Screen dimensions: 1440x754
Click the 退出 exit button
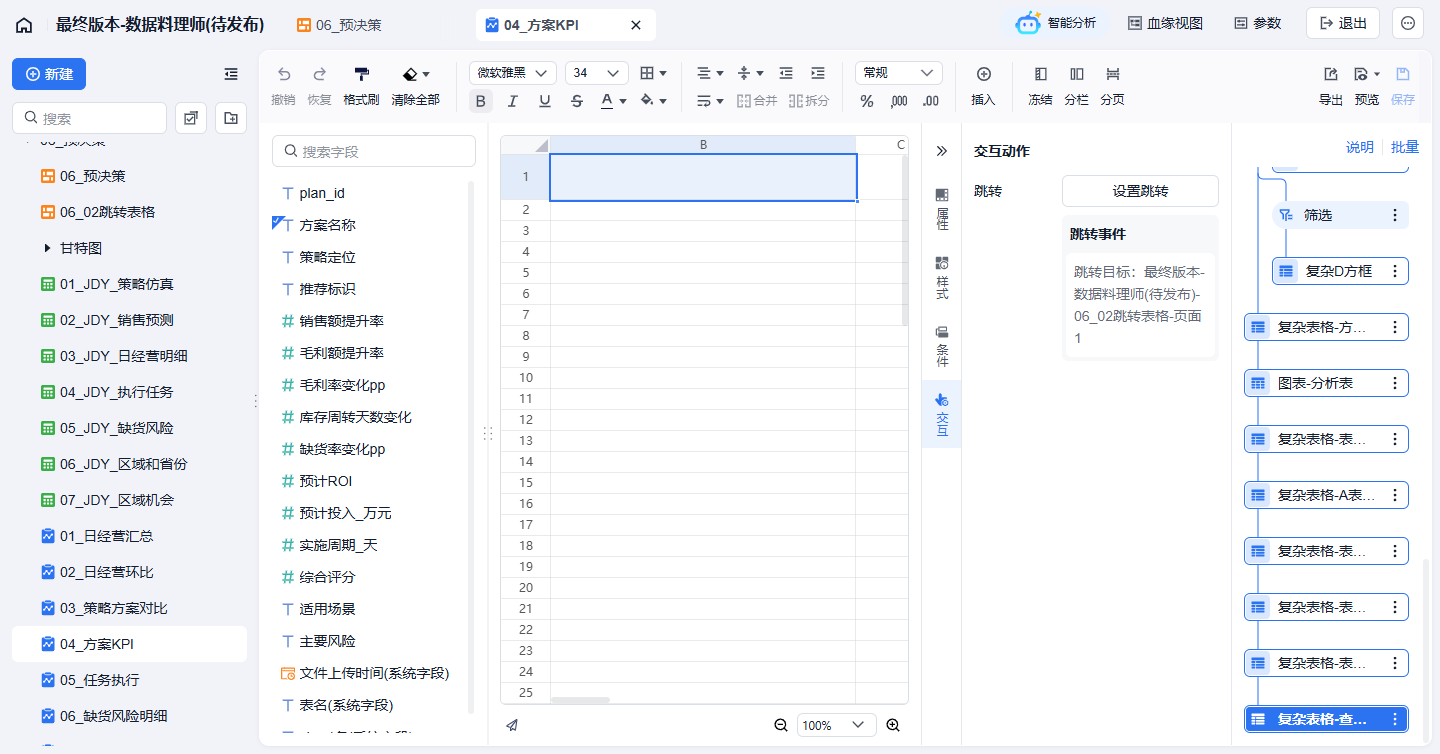pyautogui.click(x=1343, y=23)
